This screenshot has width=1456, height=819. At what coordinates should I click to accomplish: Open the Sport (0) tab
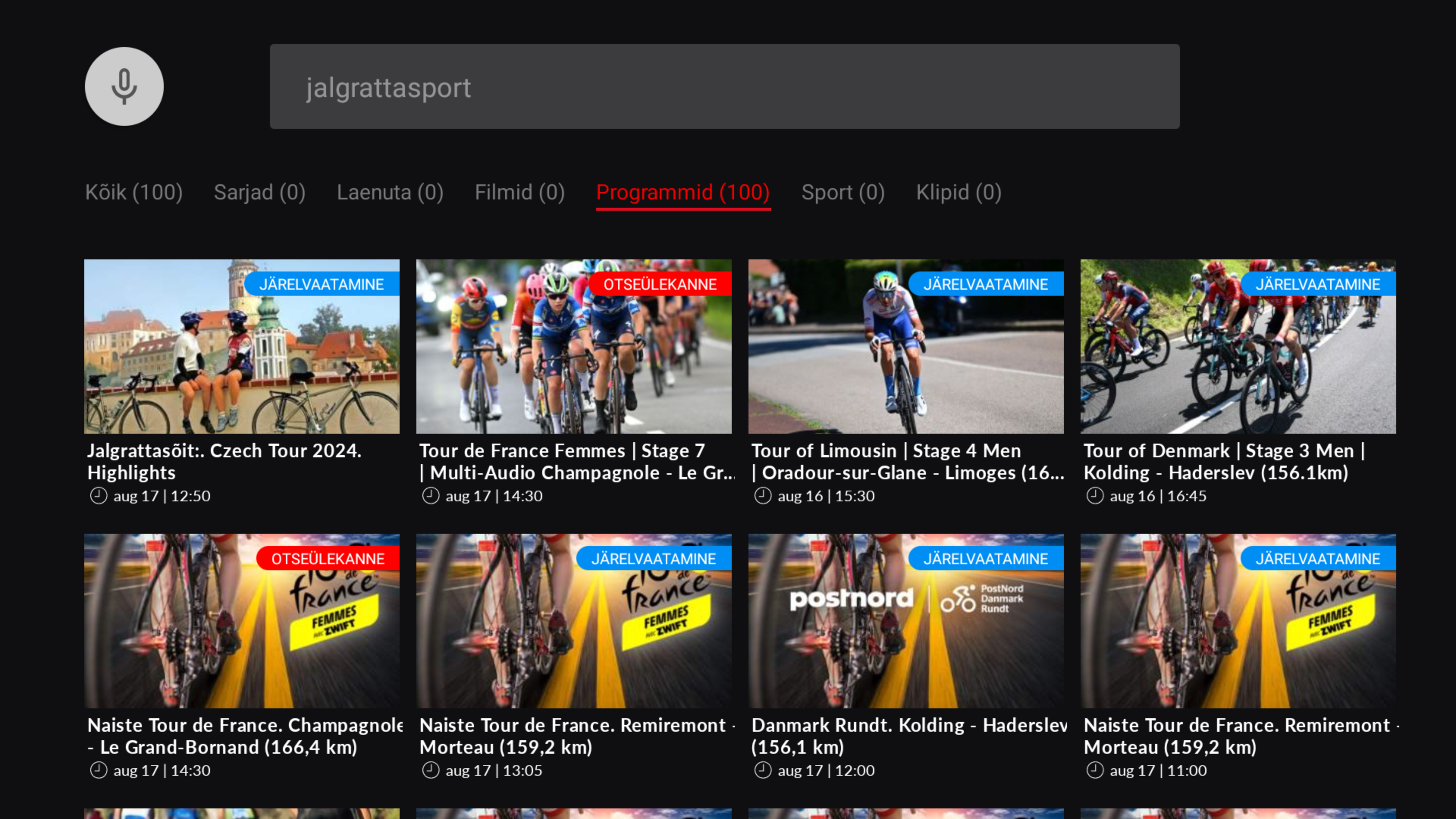(x=843, y=192)
